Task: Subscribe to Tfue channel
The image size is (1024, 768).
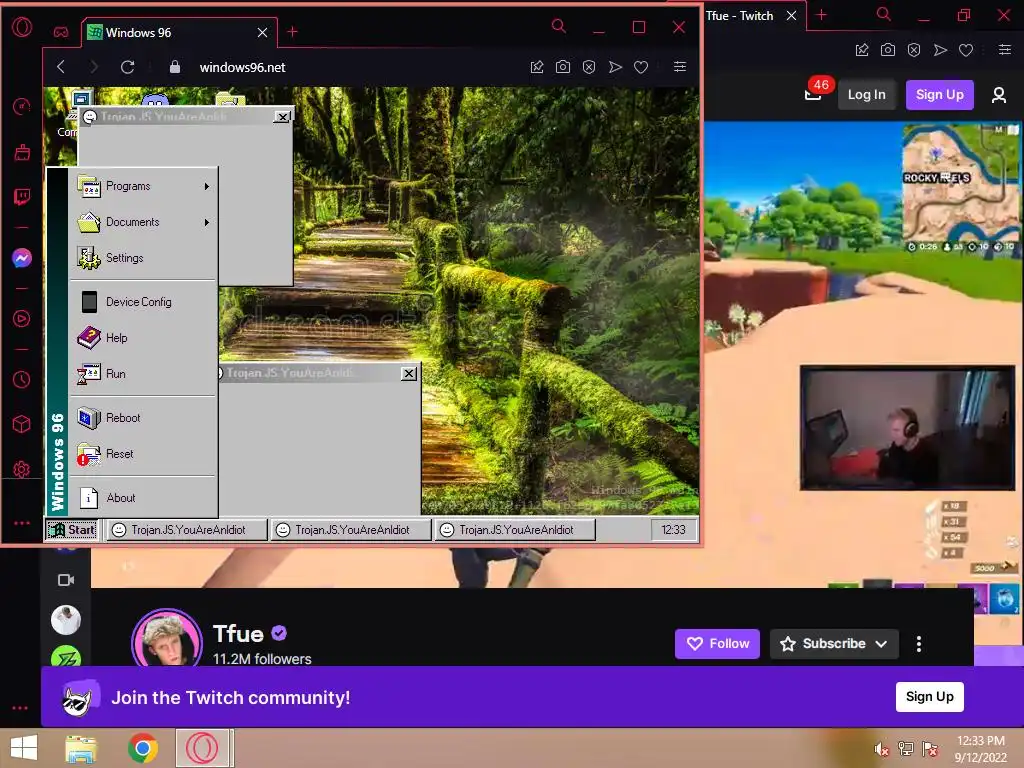Action: click(x=834, y=644)
